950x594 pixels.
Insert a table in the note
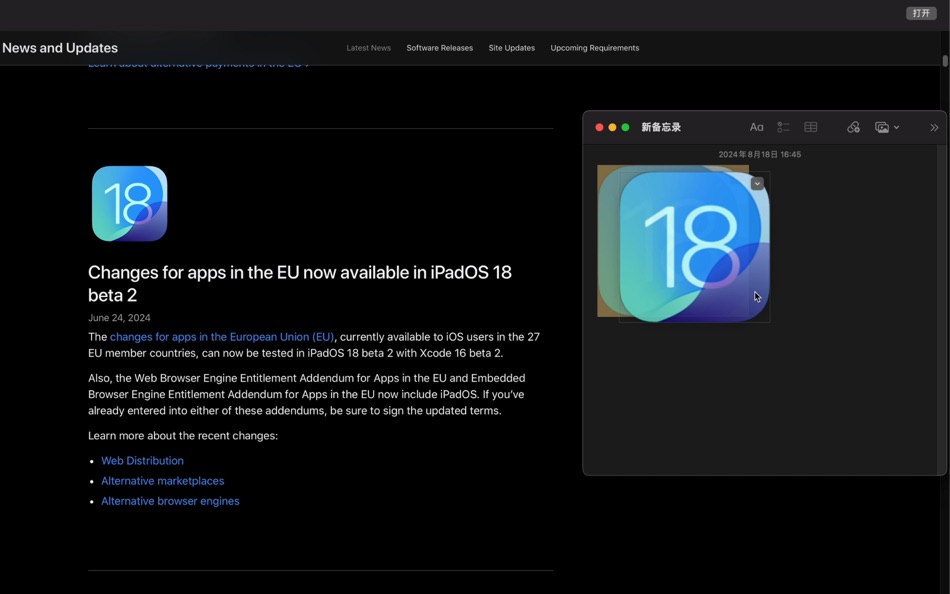811,127
